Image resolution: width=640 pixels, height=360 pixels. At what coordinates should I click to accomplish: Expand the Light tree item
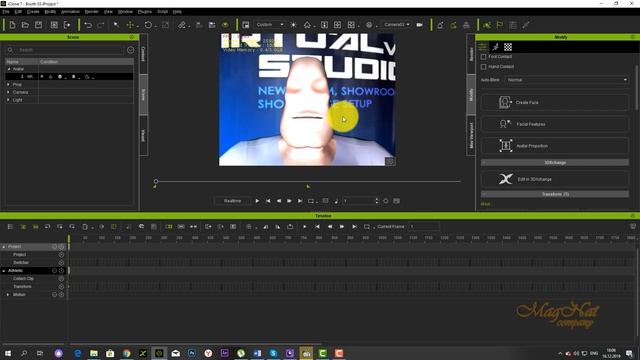(x=8, y=100)
